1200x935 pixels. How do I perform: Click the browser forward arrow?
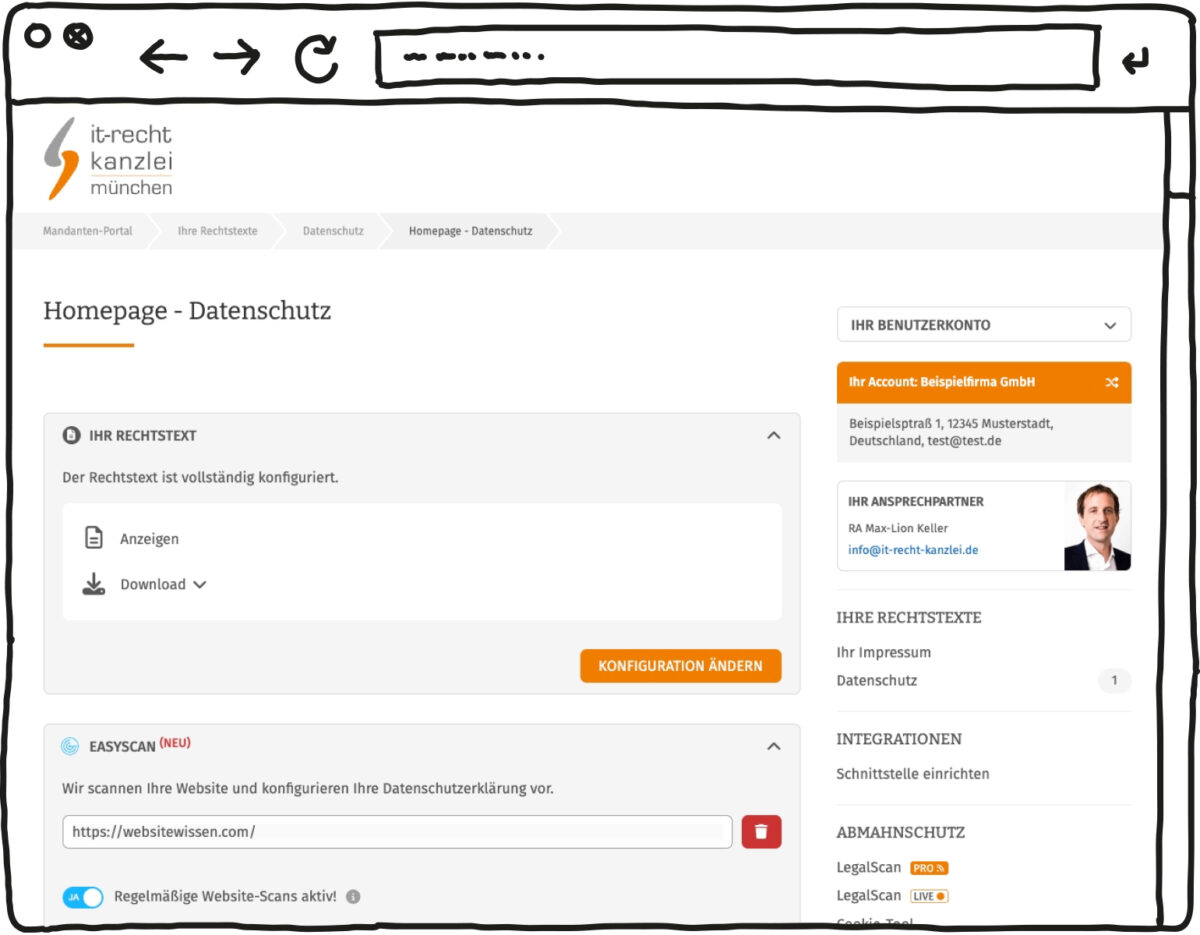click(x=237, y=58)
